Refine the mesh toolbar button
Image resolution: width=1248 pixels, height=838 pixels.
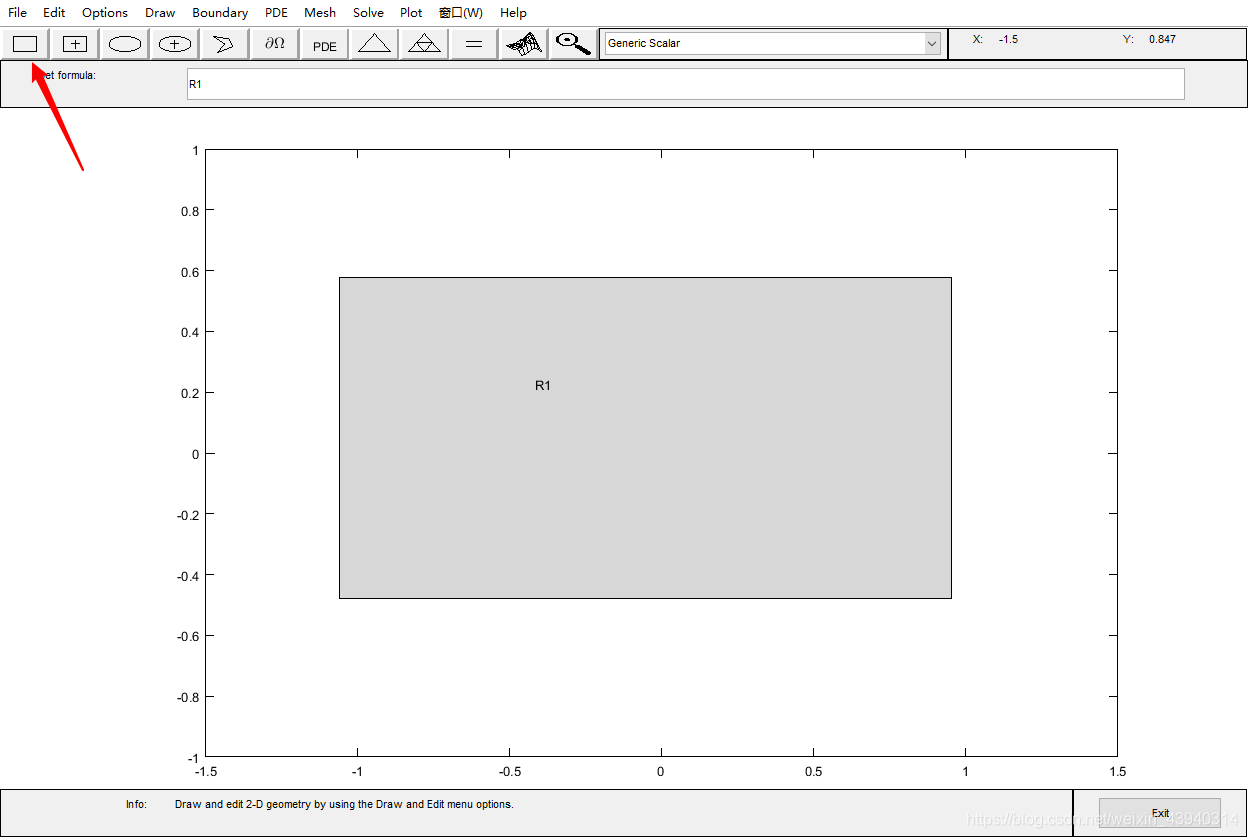[425, 43]
